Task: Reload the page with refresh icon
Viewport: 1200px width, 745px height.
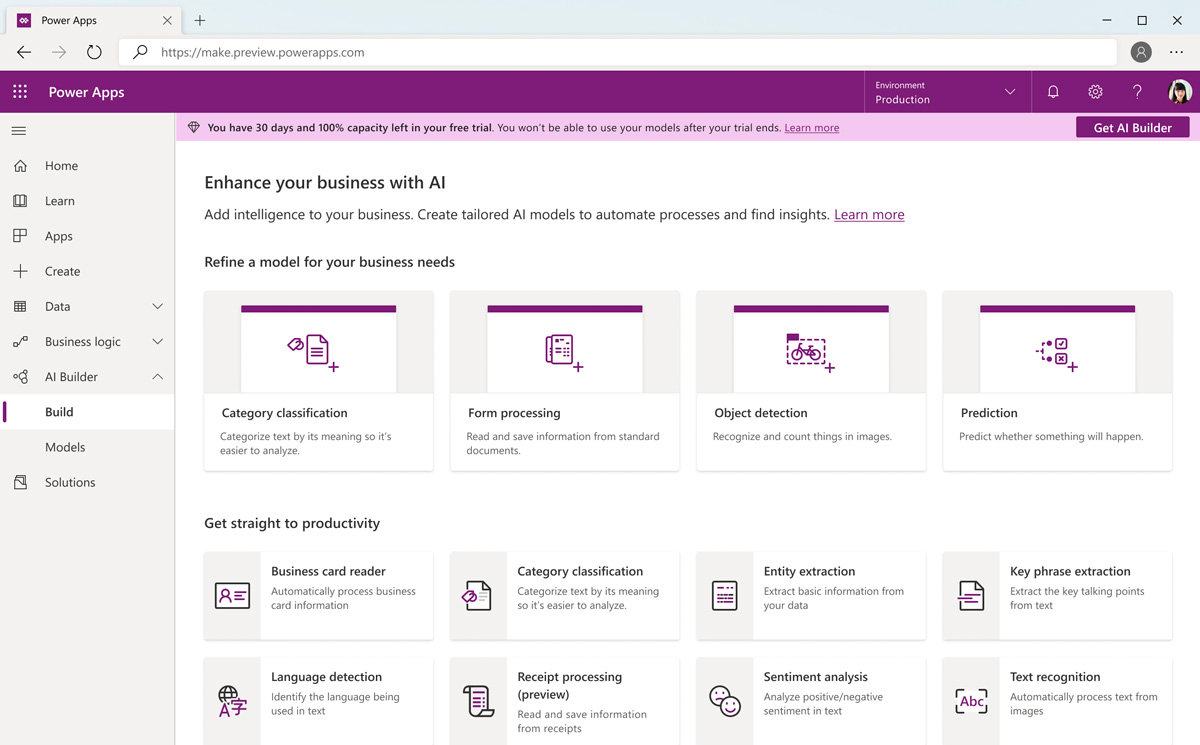Action: click(x=94, y=52)
